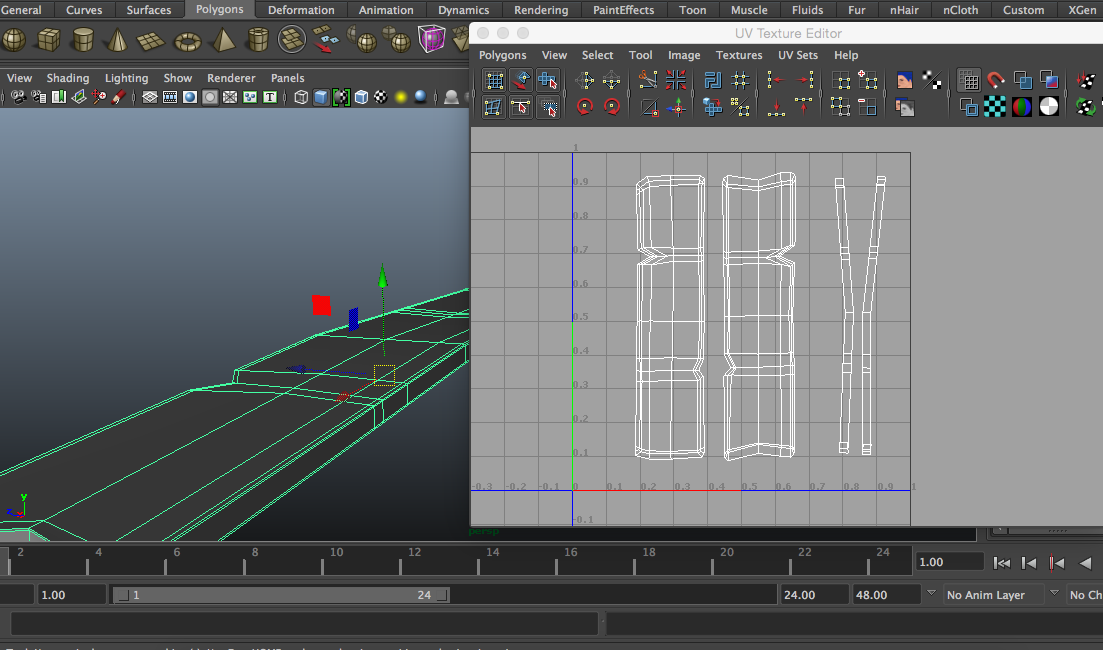Enable pixel snapping with the magnet icon
Image resolution: width=1103 pixels, height=650 pixels.
[994, 78]
